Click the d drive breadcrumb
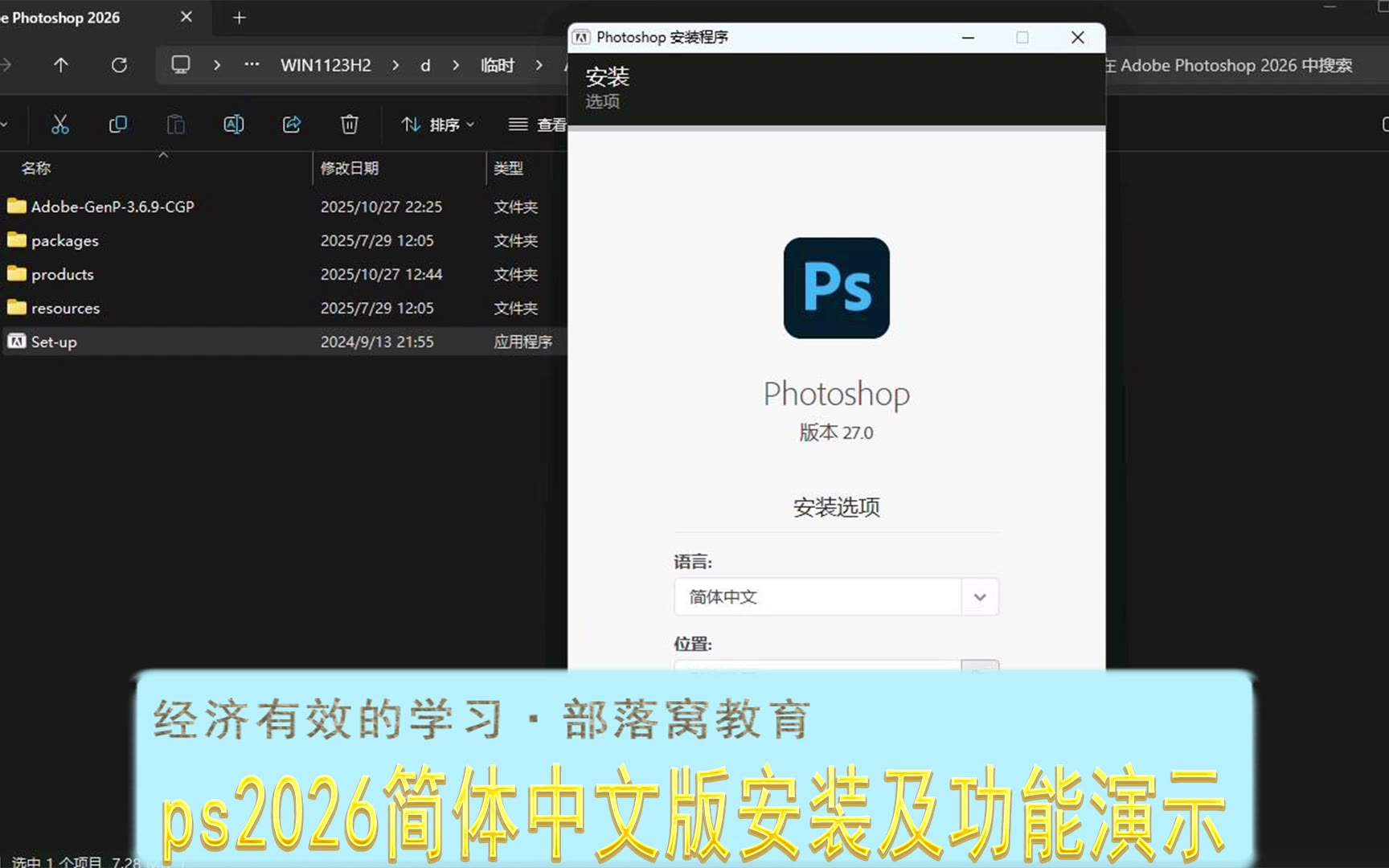1389x868 pixels. 425,65
